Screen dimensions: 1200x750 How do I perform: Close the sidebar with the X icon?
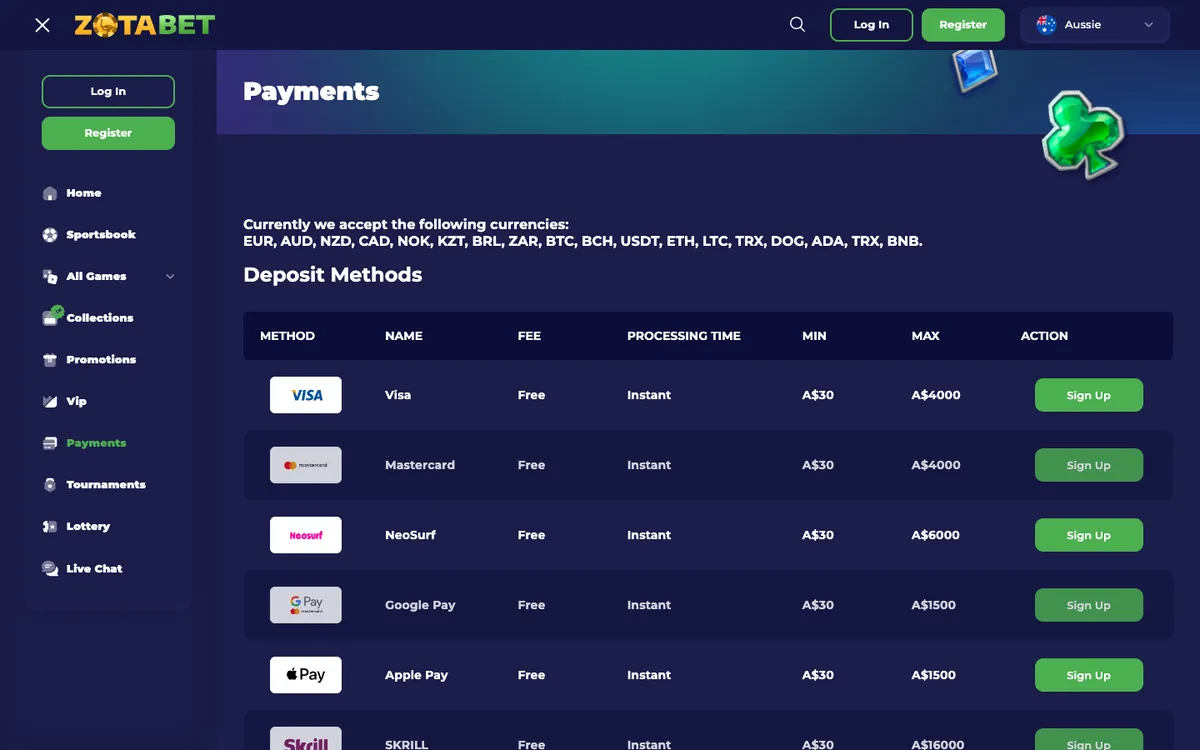coord(42,25)
